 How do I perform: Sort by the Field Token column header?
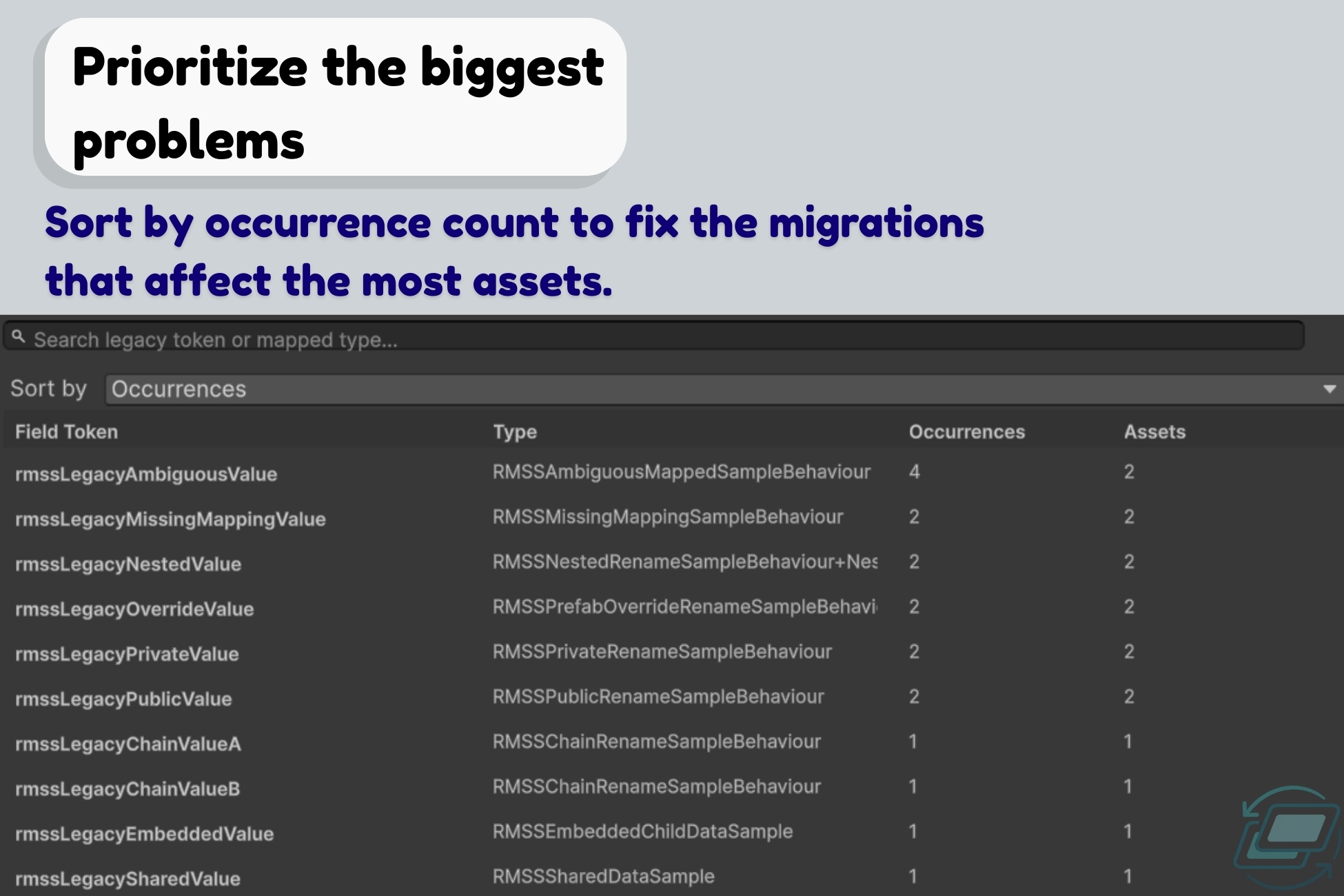point(67,432)
